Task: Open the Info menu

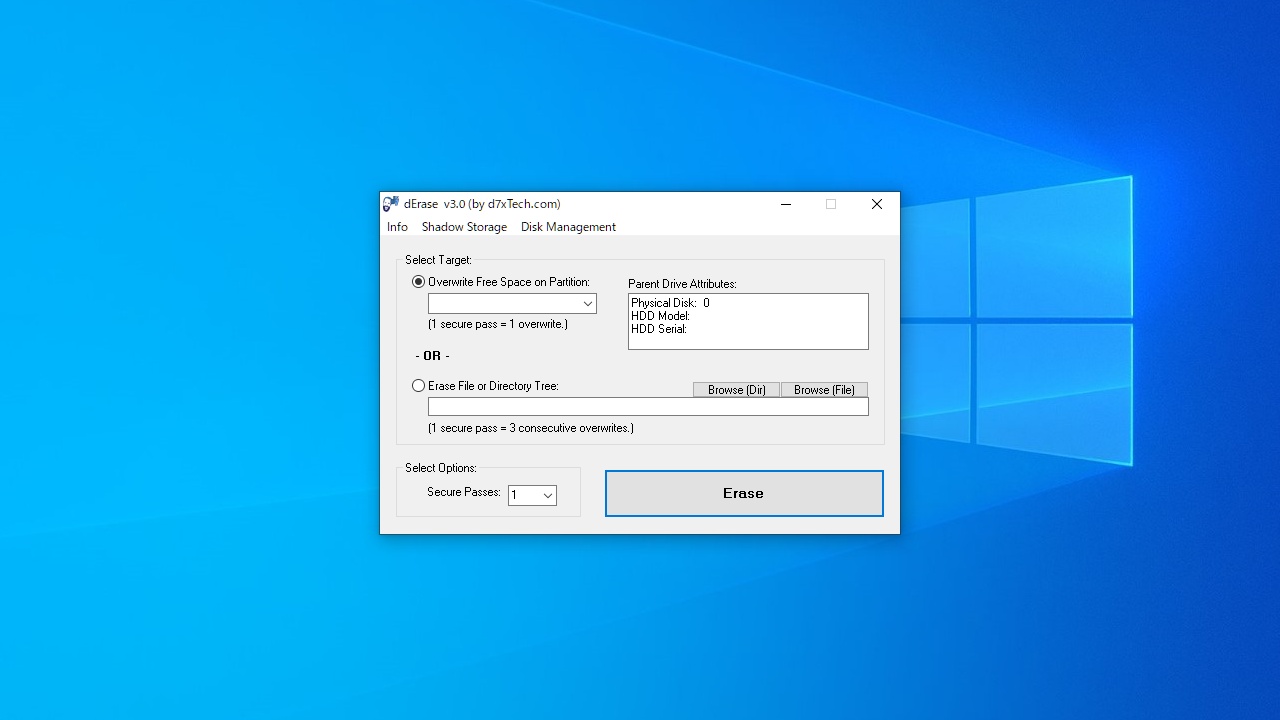Action: (397, 227)
